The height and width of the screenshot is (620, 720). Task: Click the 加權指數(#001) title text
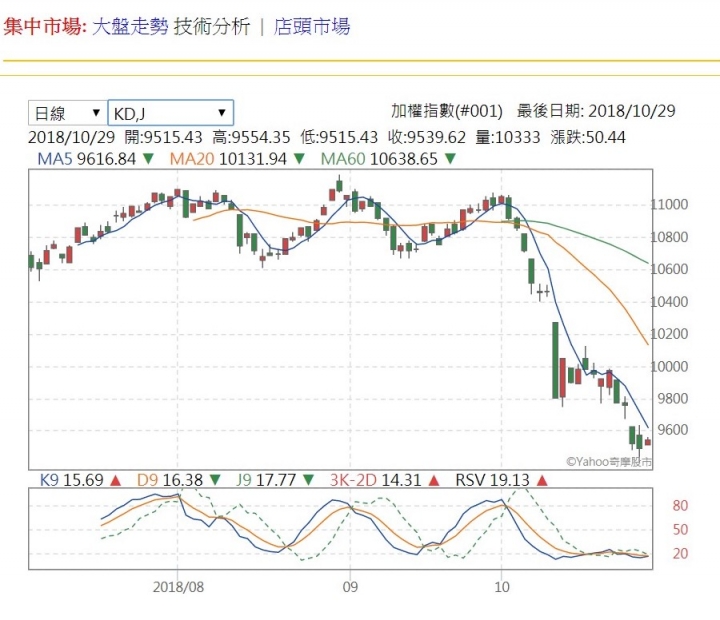coord(447,111)
